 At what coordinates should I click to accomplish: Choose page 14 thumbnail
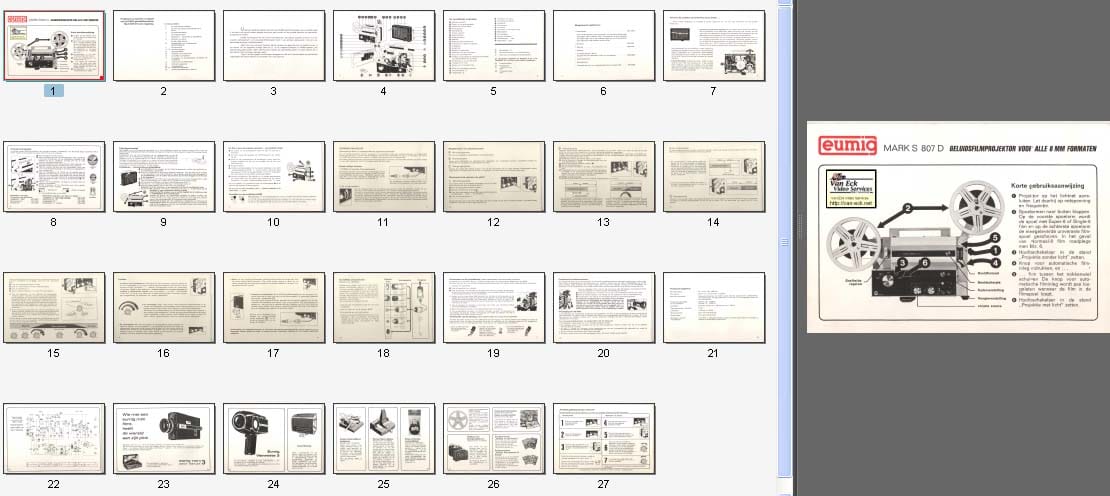tap(713, 176)
